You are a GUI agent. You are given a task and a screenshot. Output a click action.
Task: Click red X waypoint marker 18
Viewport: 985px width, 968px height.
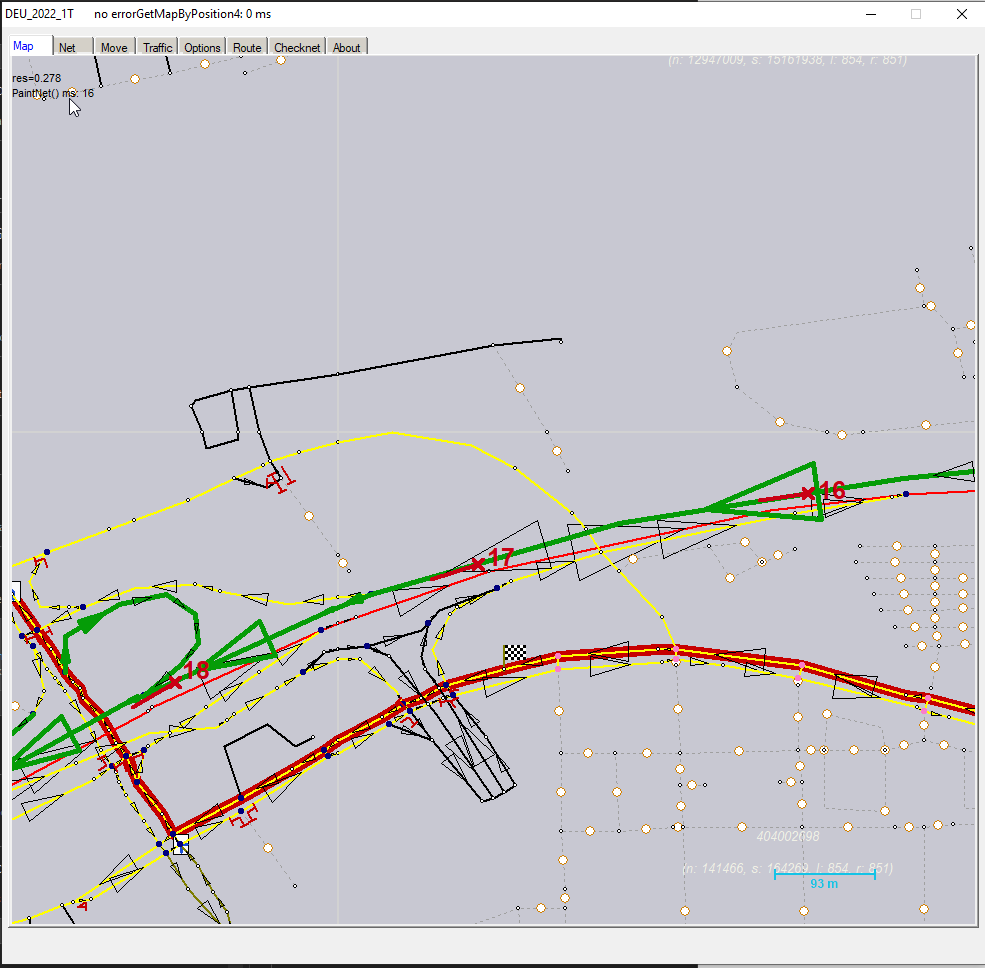(175, 682)
